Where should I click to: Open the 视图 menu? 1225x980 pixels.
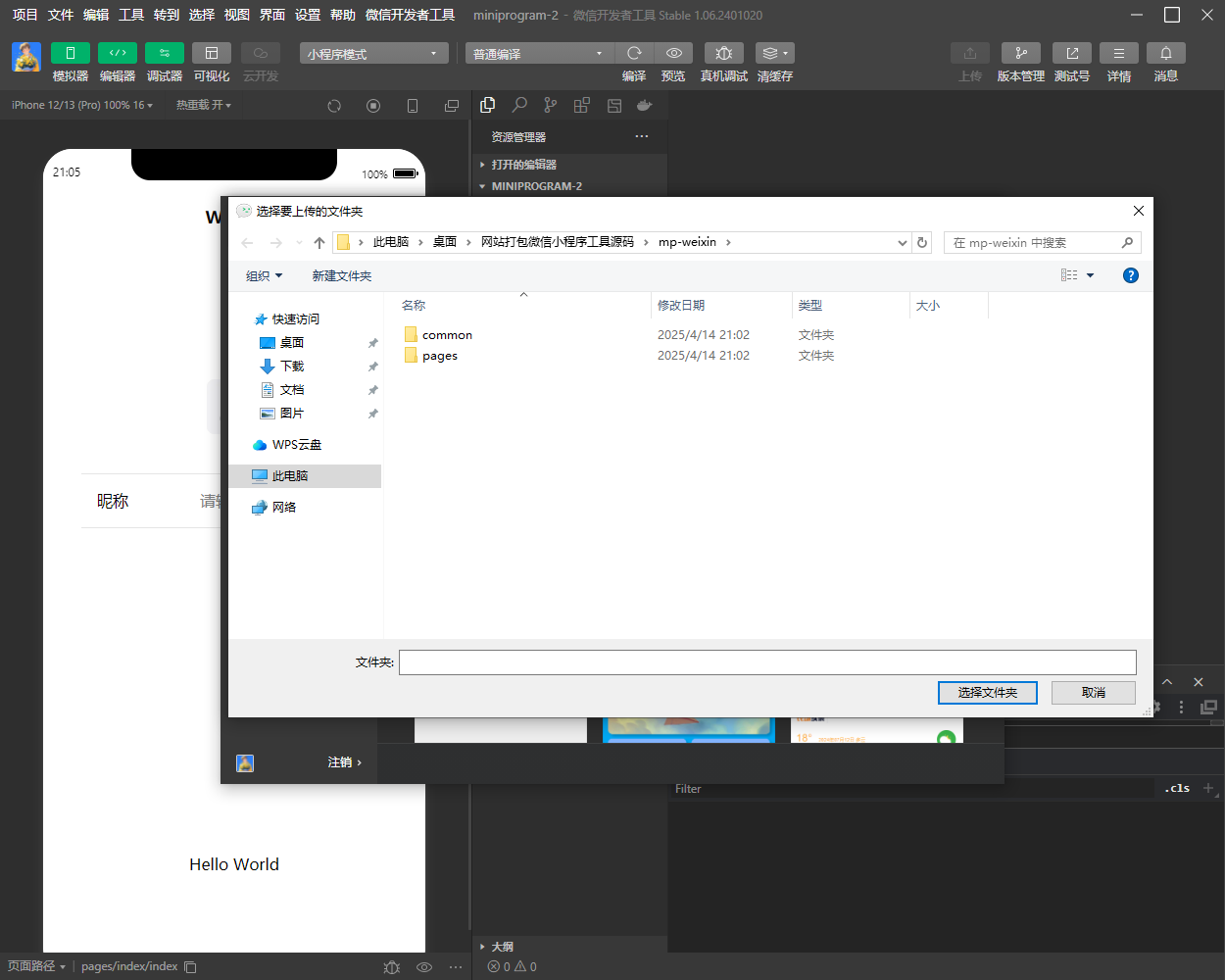pyautogui.click(x=237, y=15)
